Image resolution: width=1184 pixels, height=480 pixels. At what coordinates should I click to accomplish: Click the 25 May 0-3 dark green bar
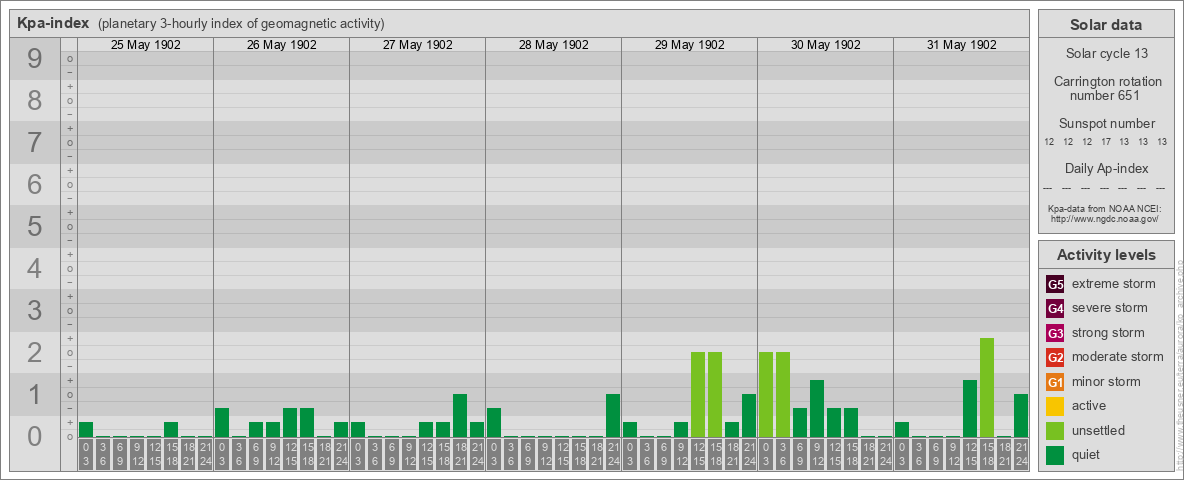[86, 429]
